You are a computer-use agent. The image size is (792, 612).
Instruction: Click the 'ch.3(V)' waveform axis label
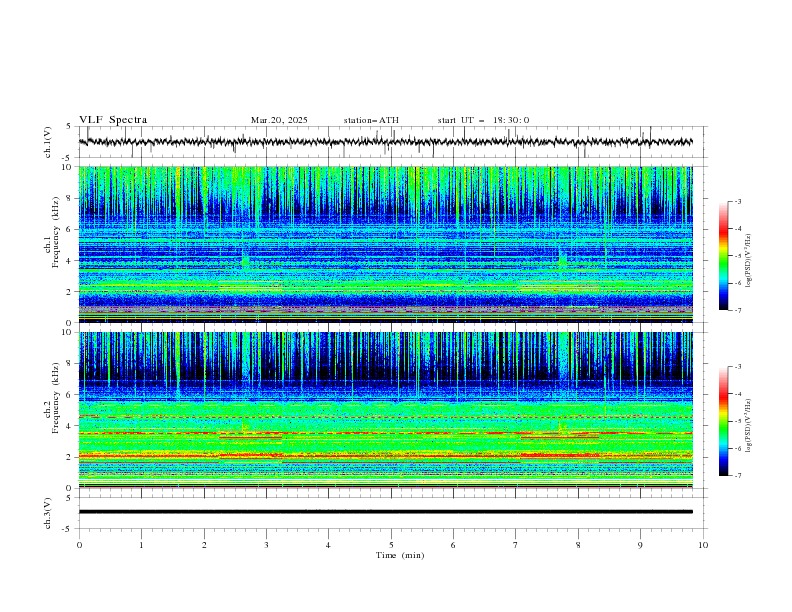click(48, 513)
